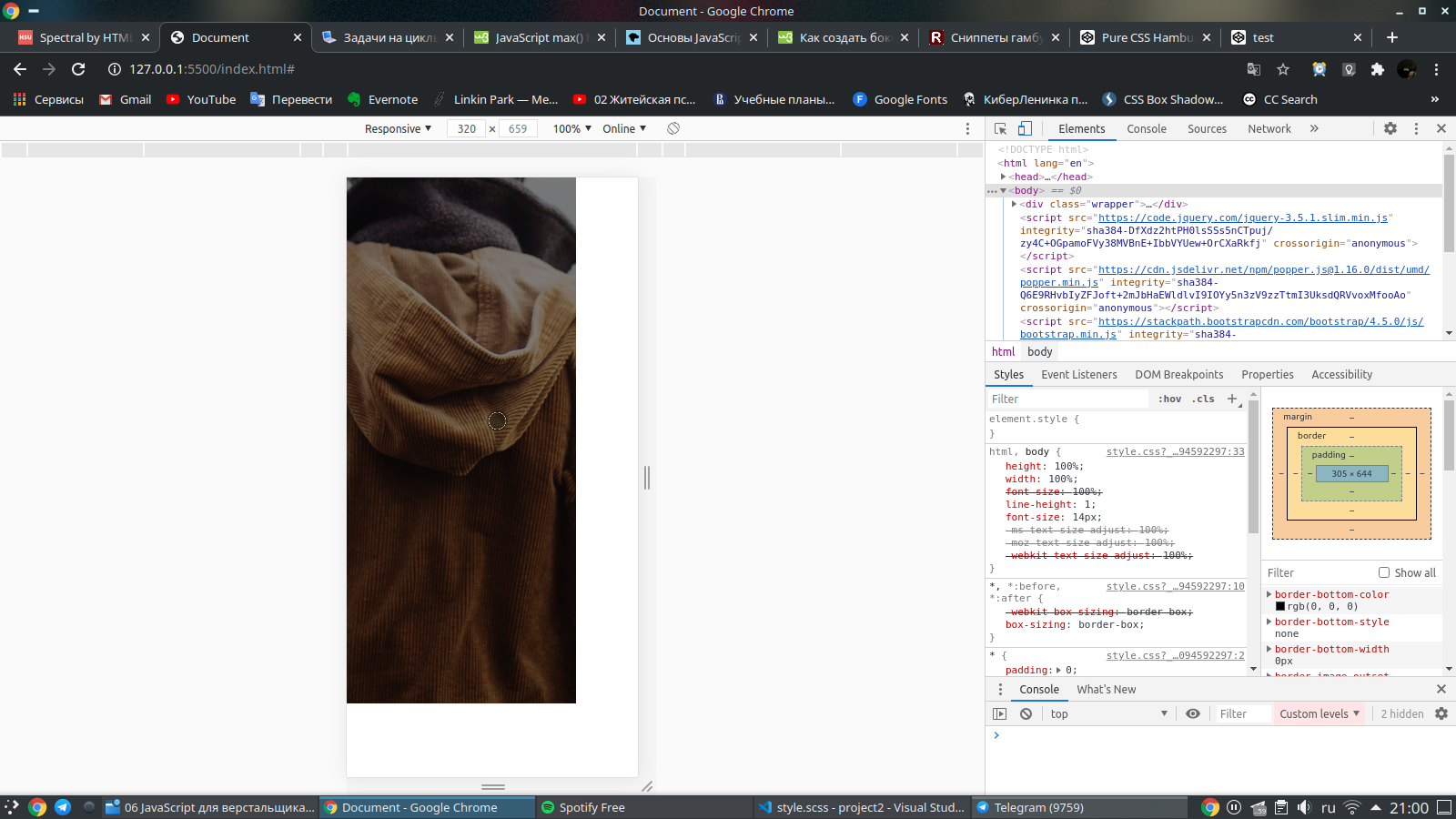Toggle the .cls class editor
Viewport: 1456px width, 819px height.
[x=1204, y=399]
